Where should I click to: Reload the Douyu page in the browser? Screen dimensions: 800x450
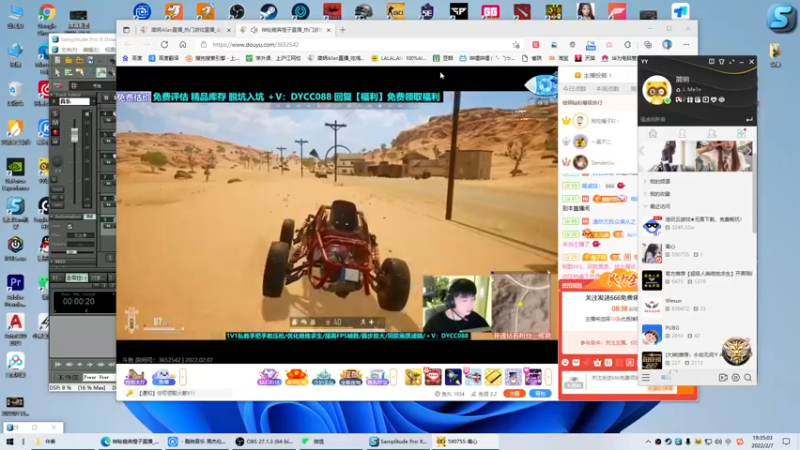tap(164, 44)
